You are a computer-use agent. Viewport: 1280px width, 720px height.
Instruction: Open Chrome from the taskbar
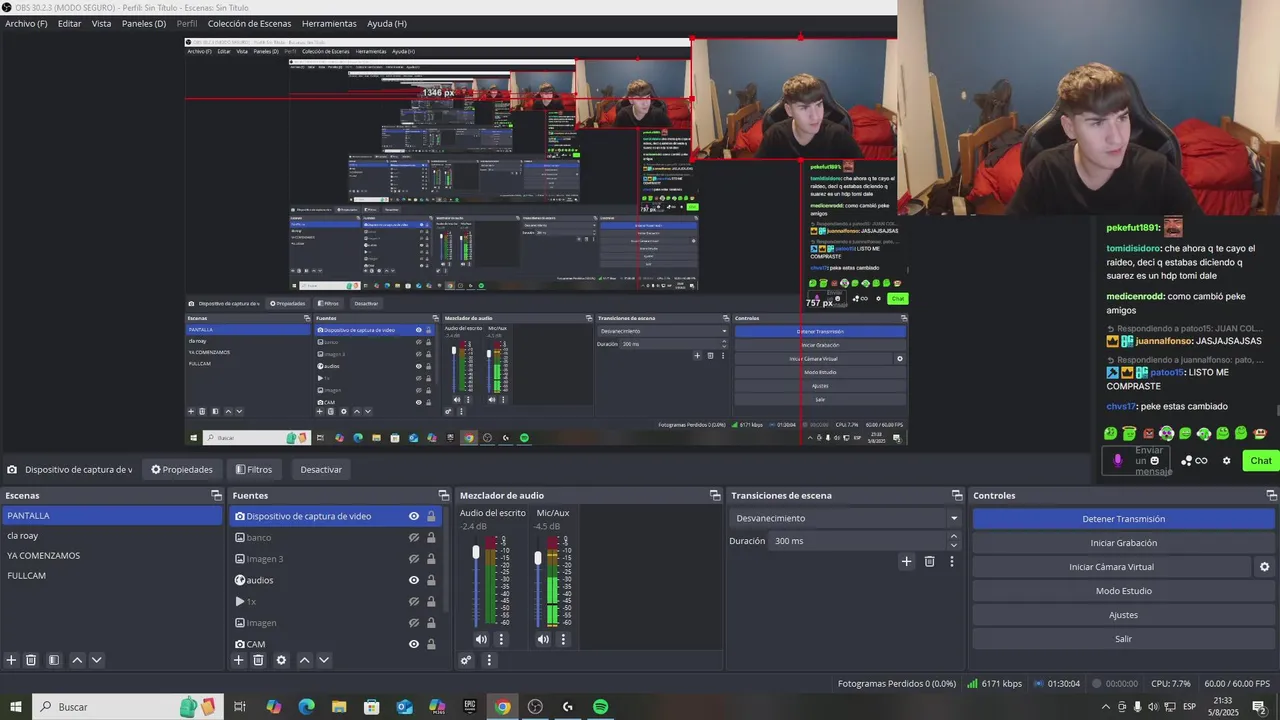point(502,707)
